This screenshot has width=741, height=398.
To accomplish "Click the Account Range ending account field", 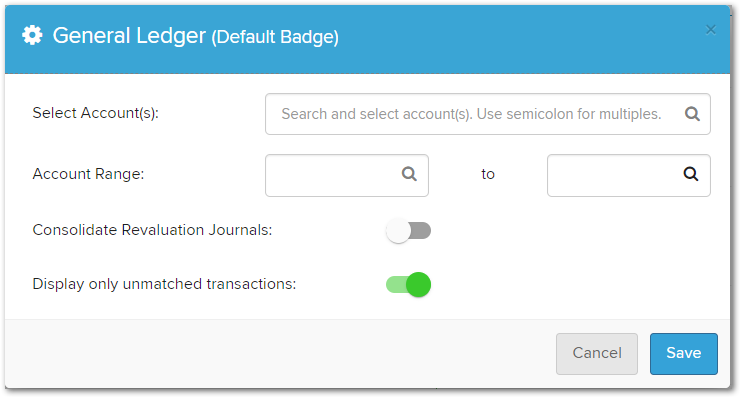I will click(x=629, y=175).
